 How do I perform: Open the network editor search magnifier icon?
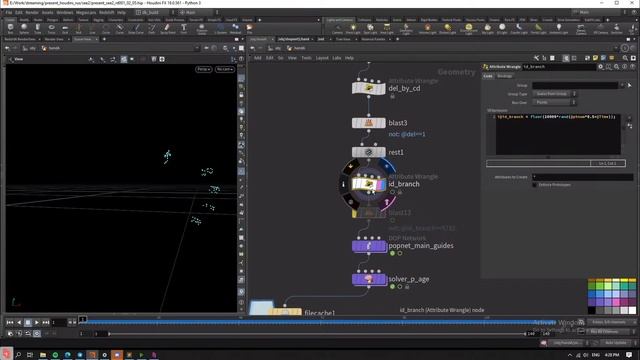point(625,58)
